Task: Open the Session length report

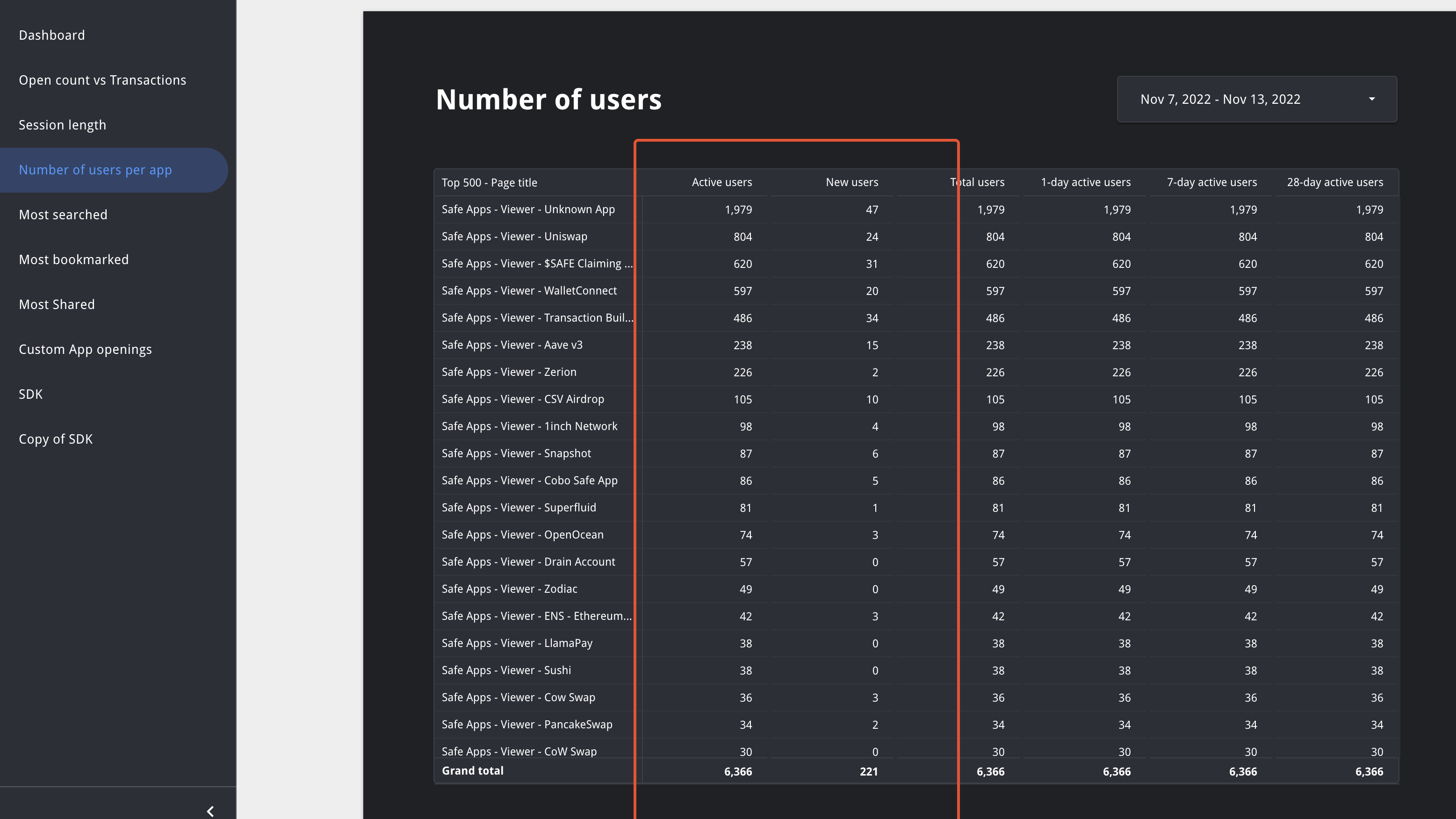Action: coord(62,124)
